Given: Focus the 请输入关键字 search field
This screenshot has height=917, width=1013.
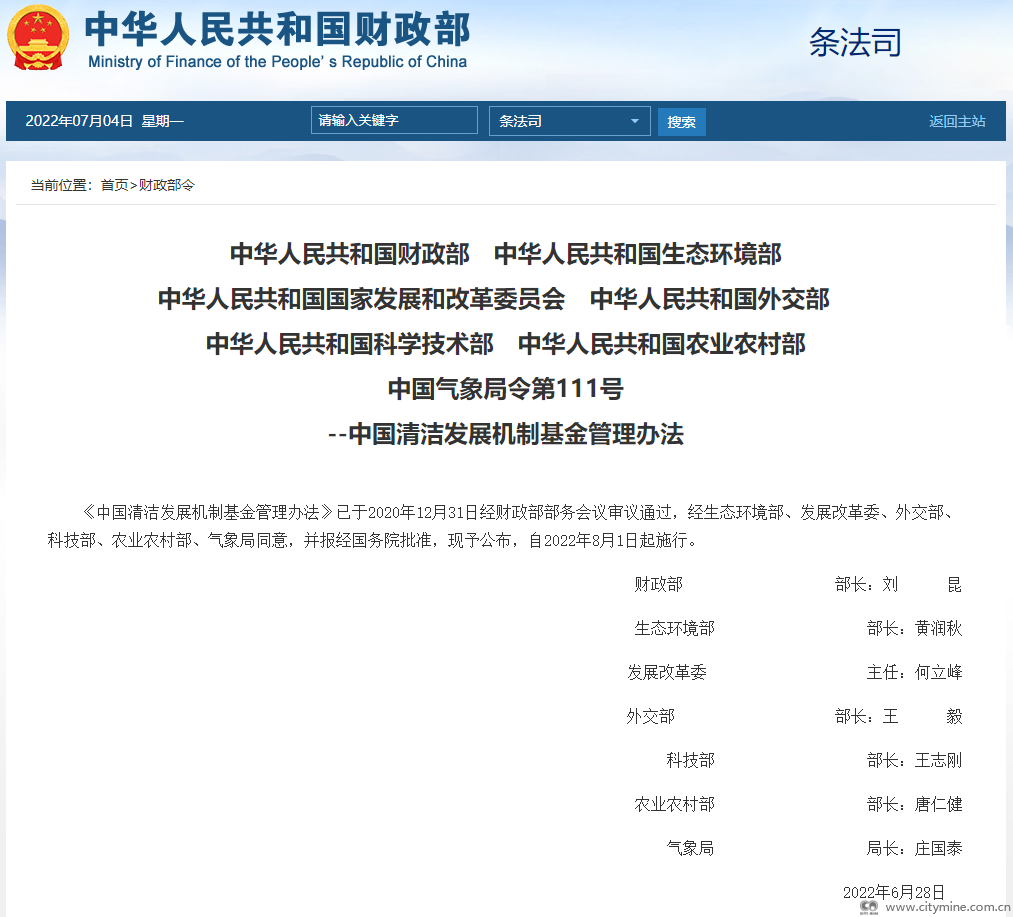Looking at the screenshot, I should [x=394, y=120].
